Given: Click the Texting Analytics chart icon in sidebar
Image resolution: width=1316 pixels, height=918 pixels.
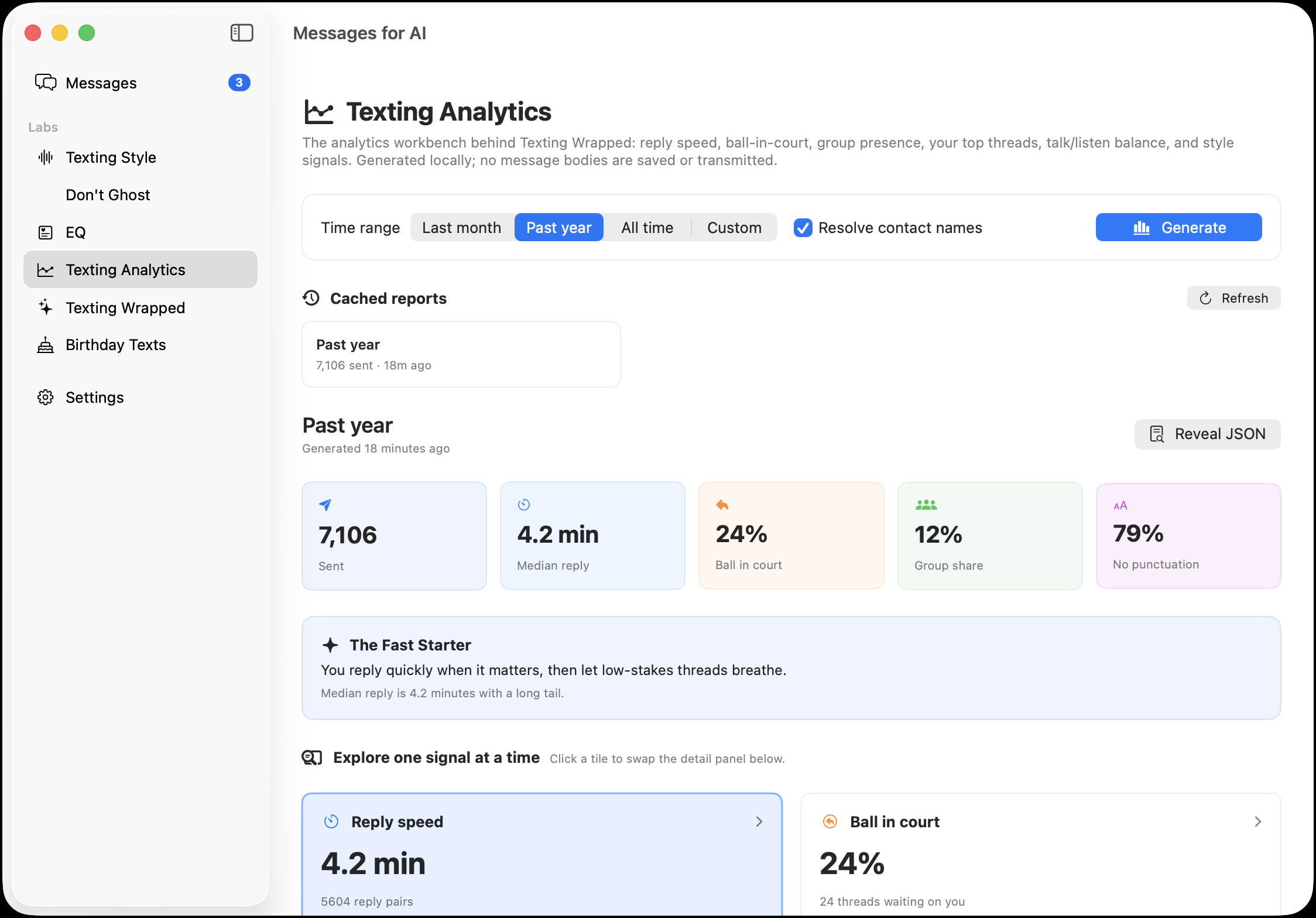Looking at the screenshot, I should (46, 270).
